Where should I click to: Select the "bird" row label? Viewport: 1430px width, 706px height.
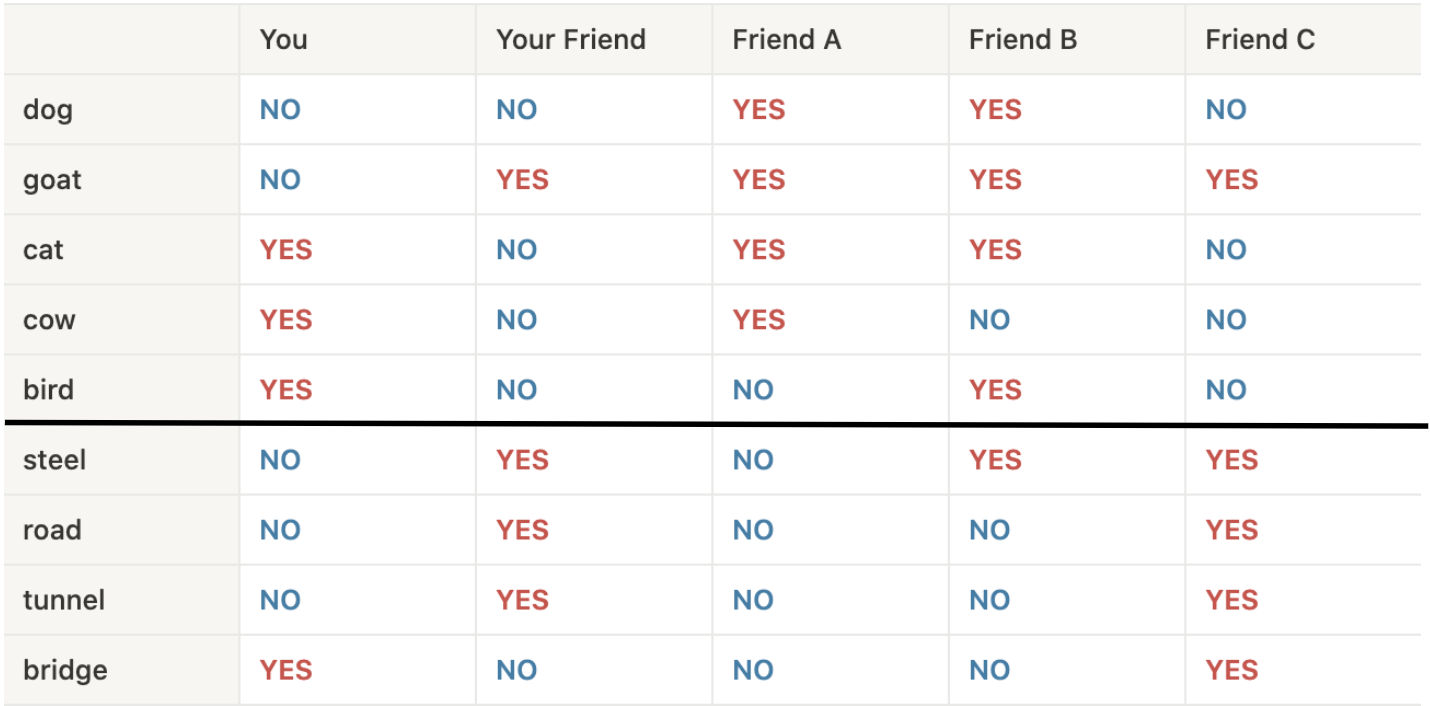tap(48, 390)
